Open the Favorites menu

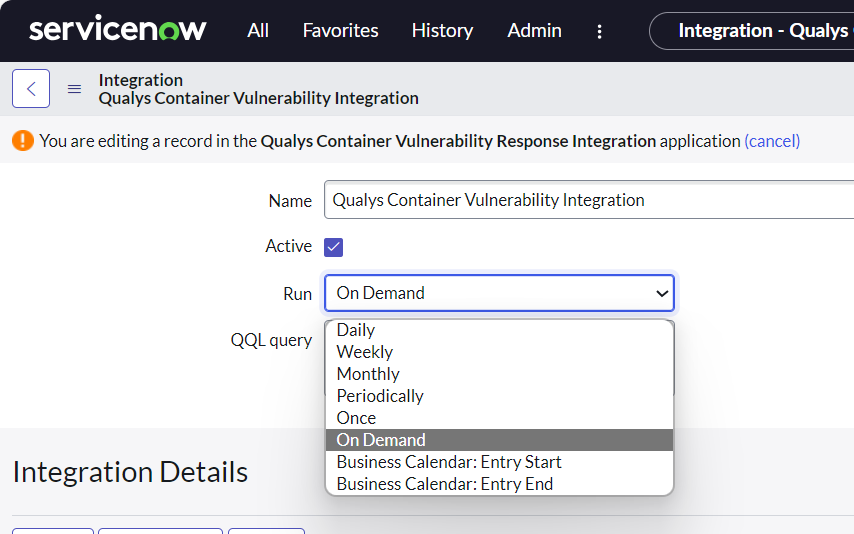pos(340,31)
